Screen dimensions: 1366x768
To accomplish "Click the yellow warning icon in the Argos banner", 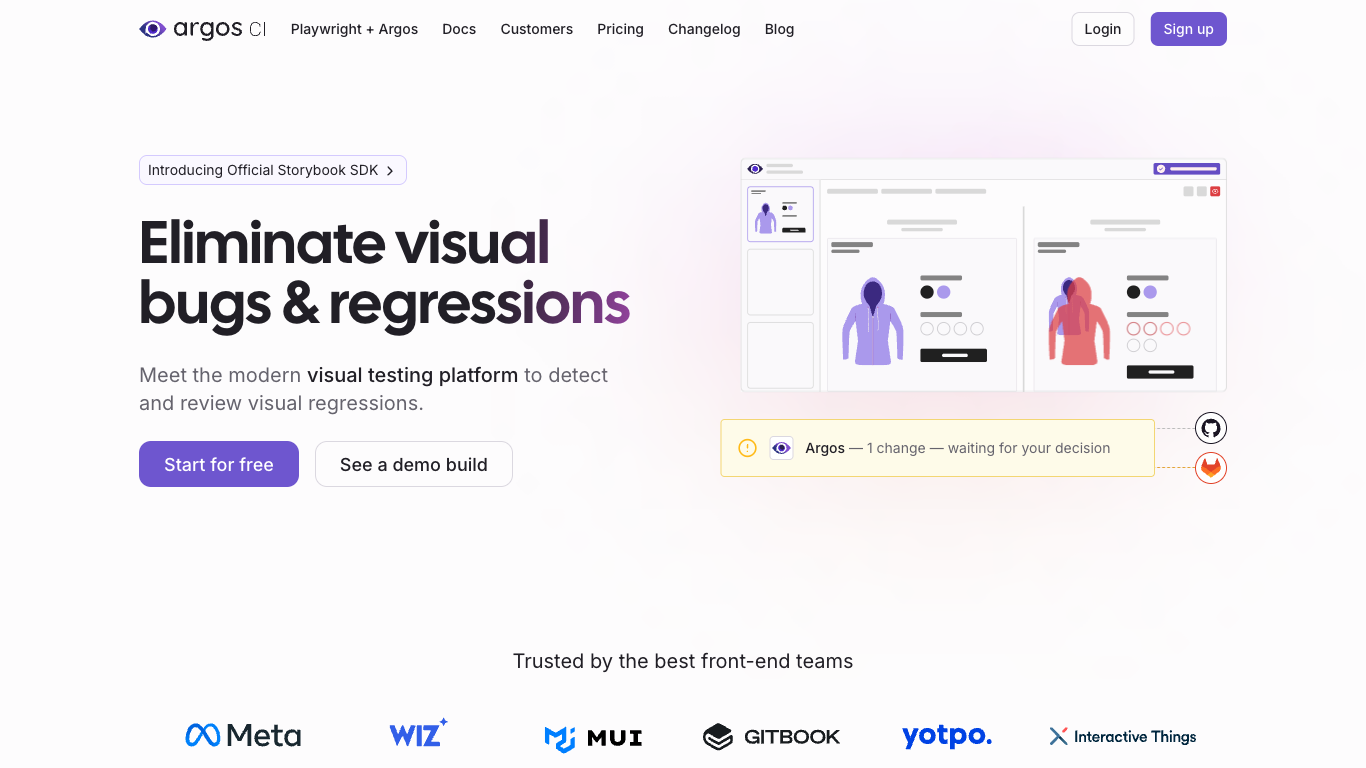I will coord(747,448).
